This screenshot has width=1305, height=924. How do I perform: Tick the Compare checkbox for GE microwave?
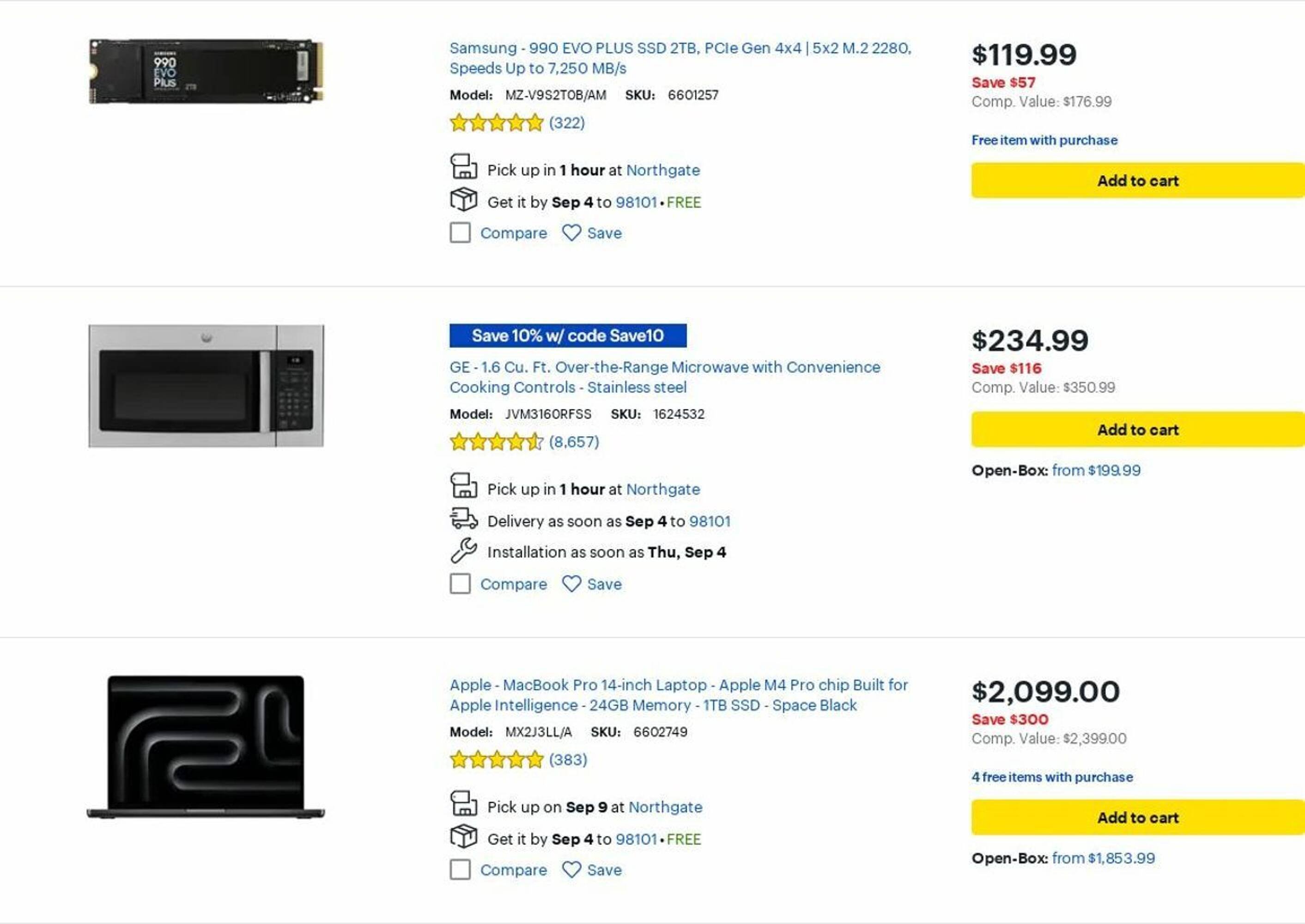pyautogui.click(x=460, y=584)
